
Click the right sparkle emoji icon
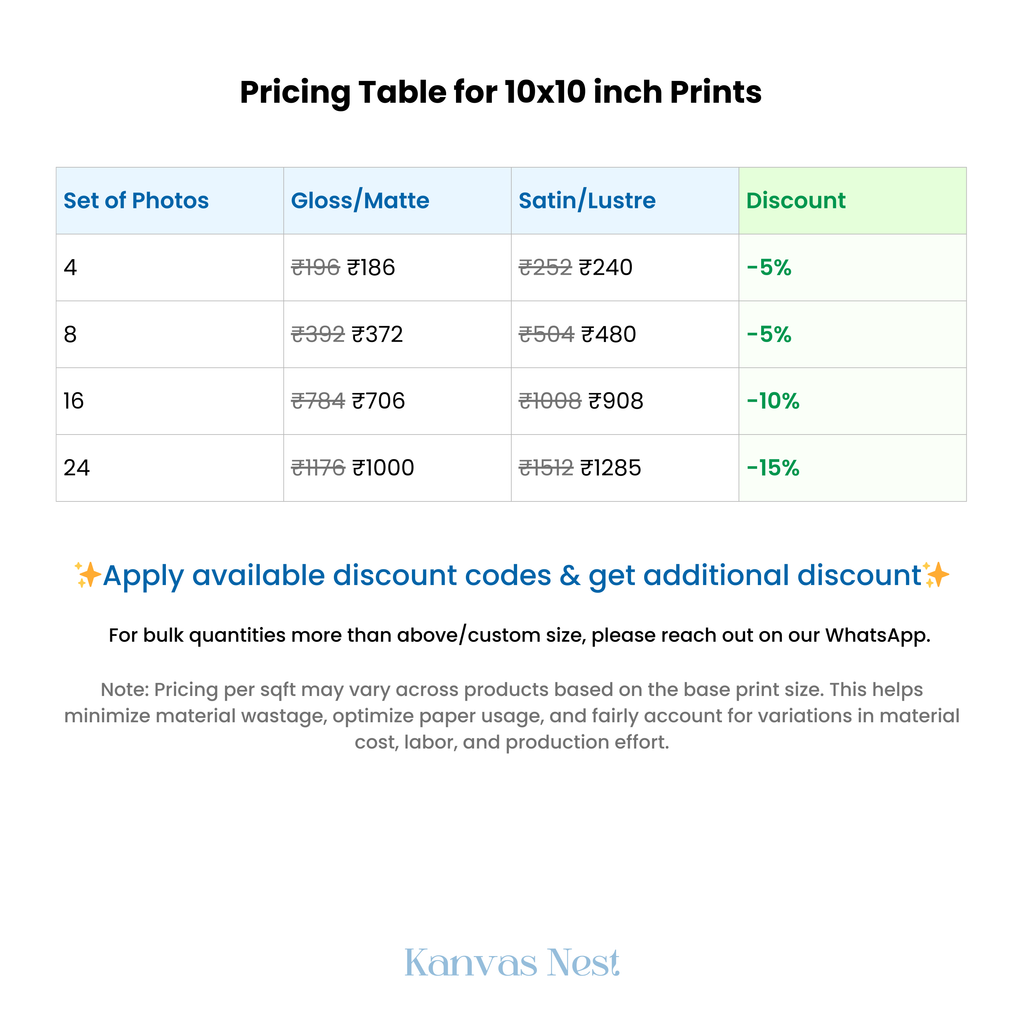click(936, 575)
